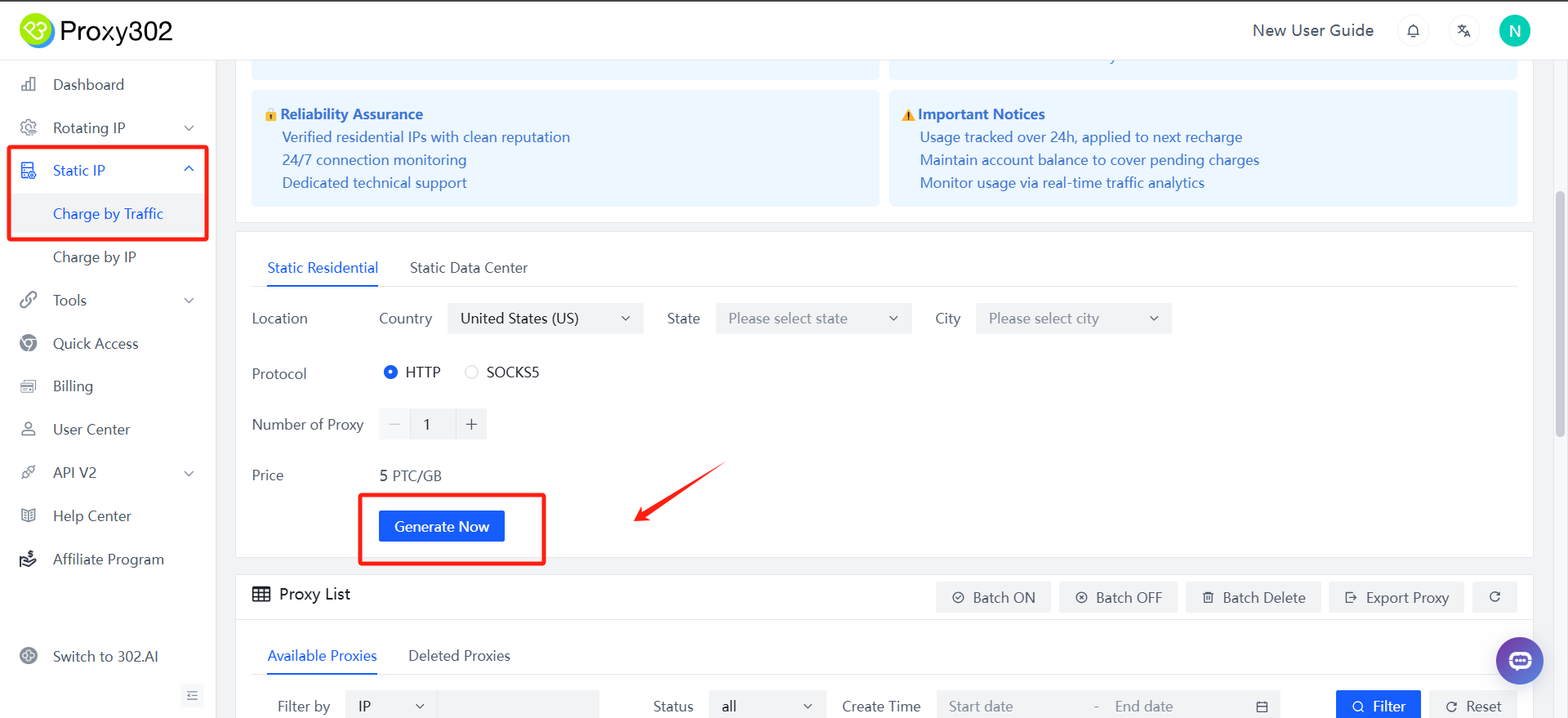This screenshot has height=718, width=1568.
Task: Click the API V2 plug icon
Action: click(x=29, y=472)
